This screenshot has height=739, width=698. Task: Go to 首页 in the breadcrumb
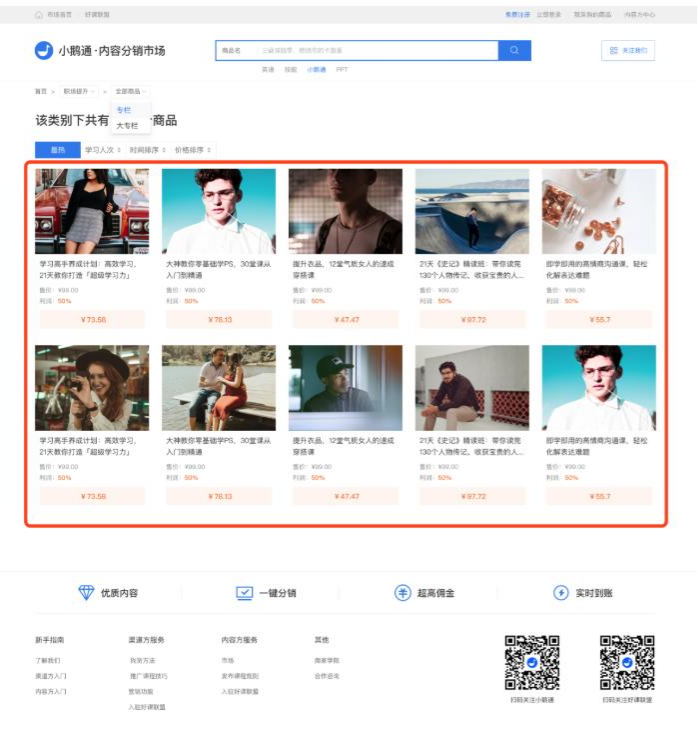point(41,91)
